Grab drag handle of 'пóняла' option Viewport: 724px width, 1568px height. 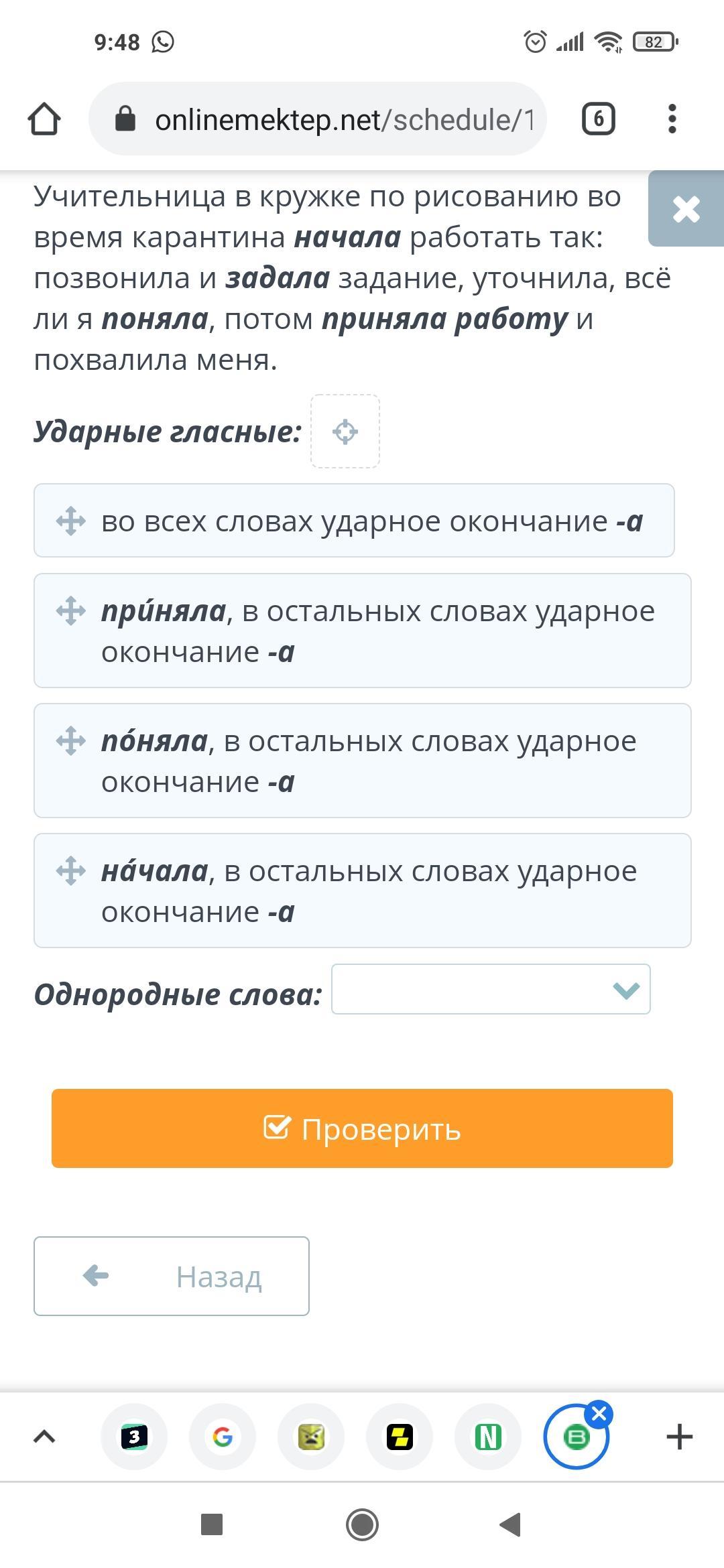[71, 740]
